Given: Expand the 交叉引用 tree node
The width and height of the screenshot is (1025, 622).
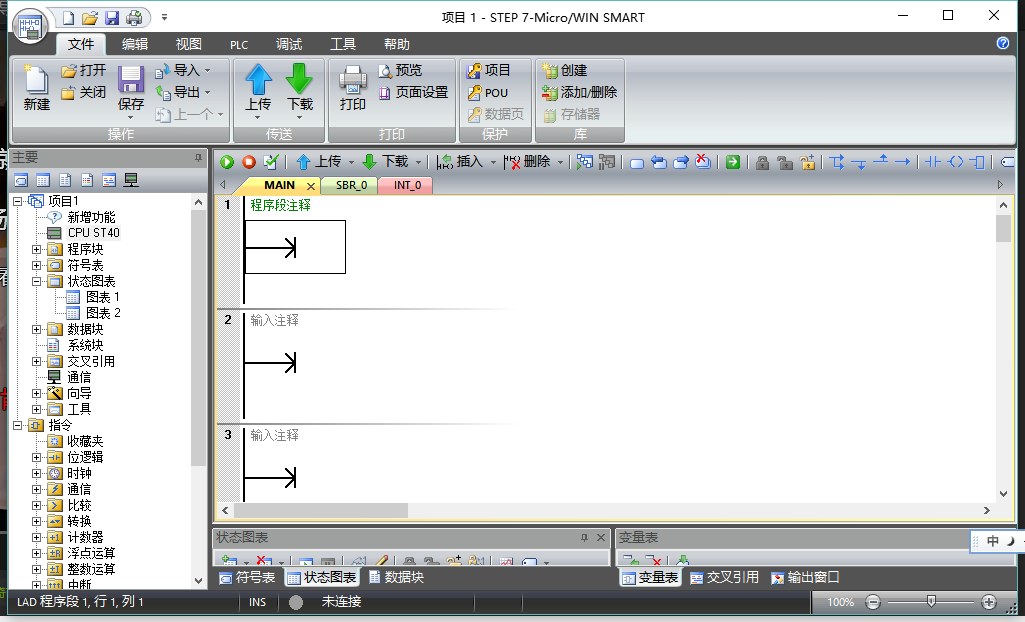Looking at the screenshot, I should pos(37,361).
